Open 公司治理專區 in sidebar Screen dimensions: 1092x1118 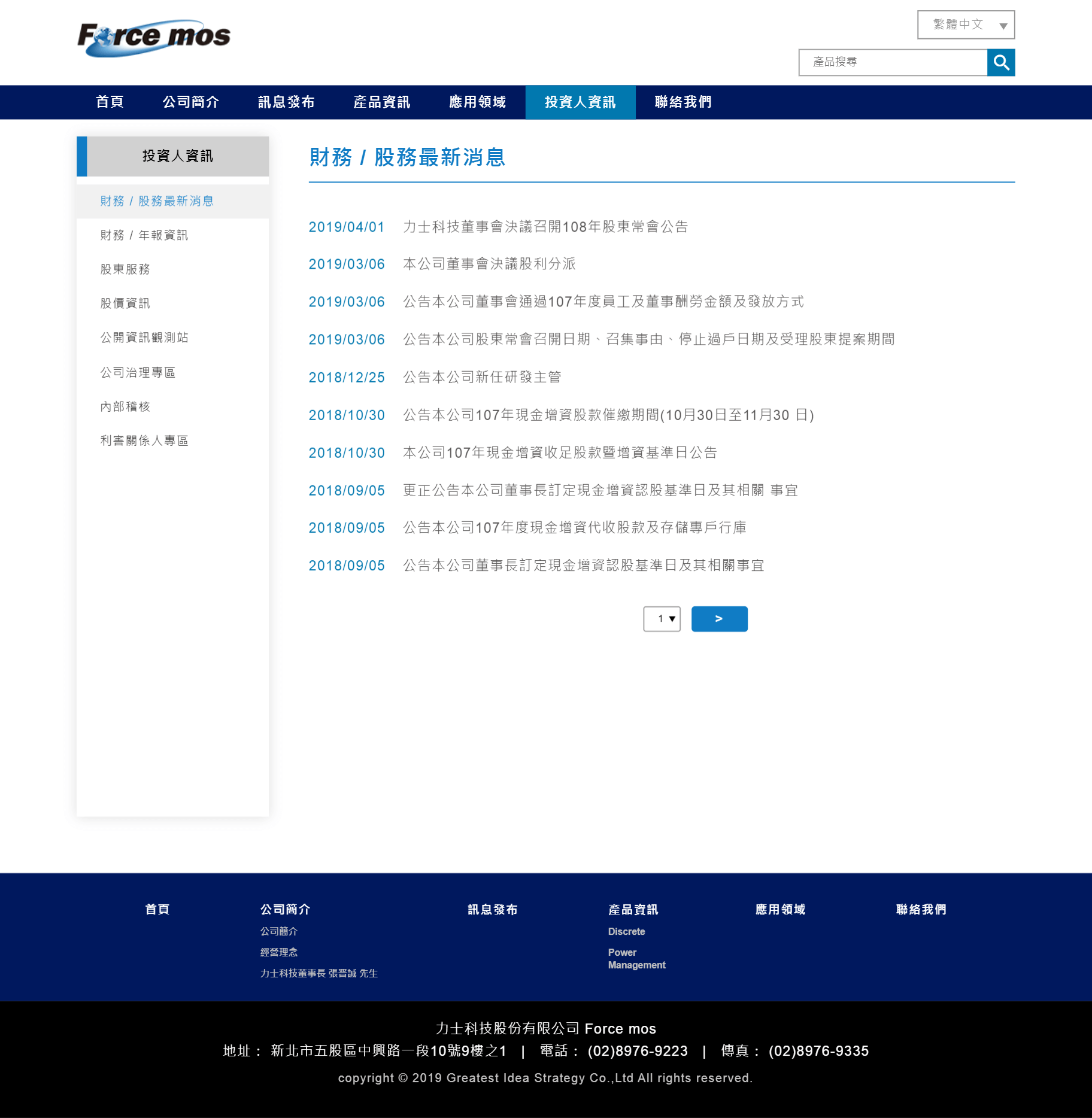[x=172, y=372]
